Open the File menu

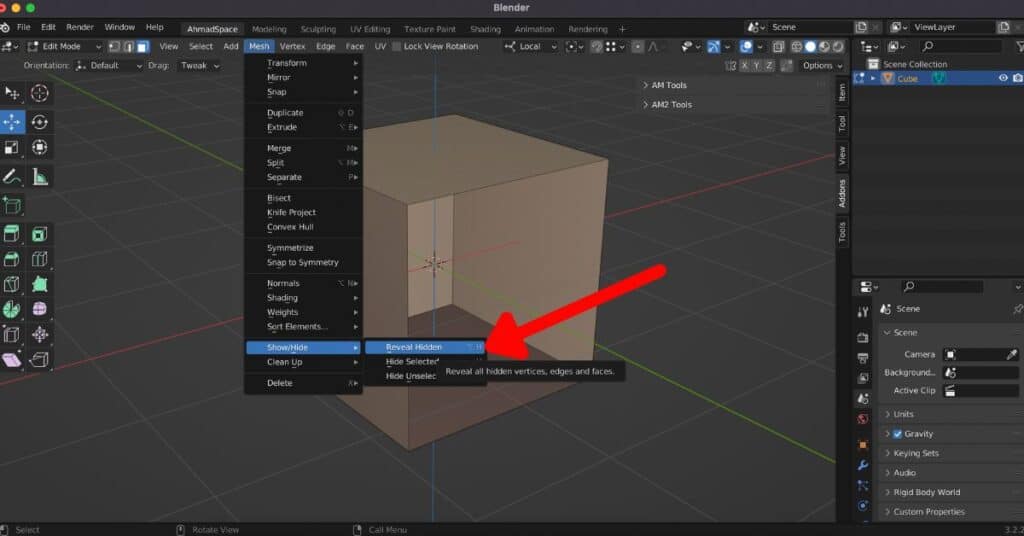click(x=24, y=27)
